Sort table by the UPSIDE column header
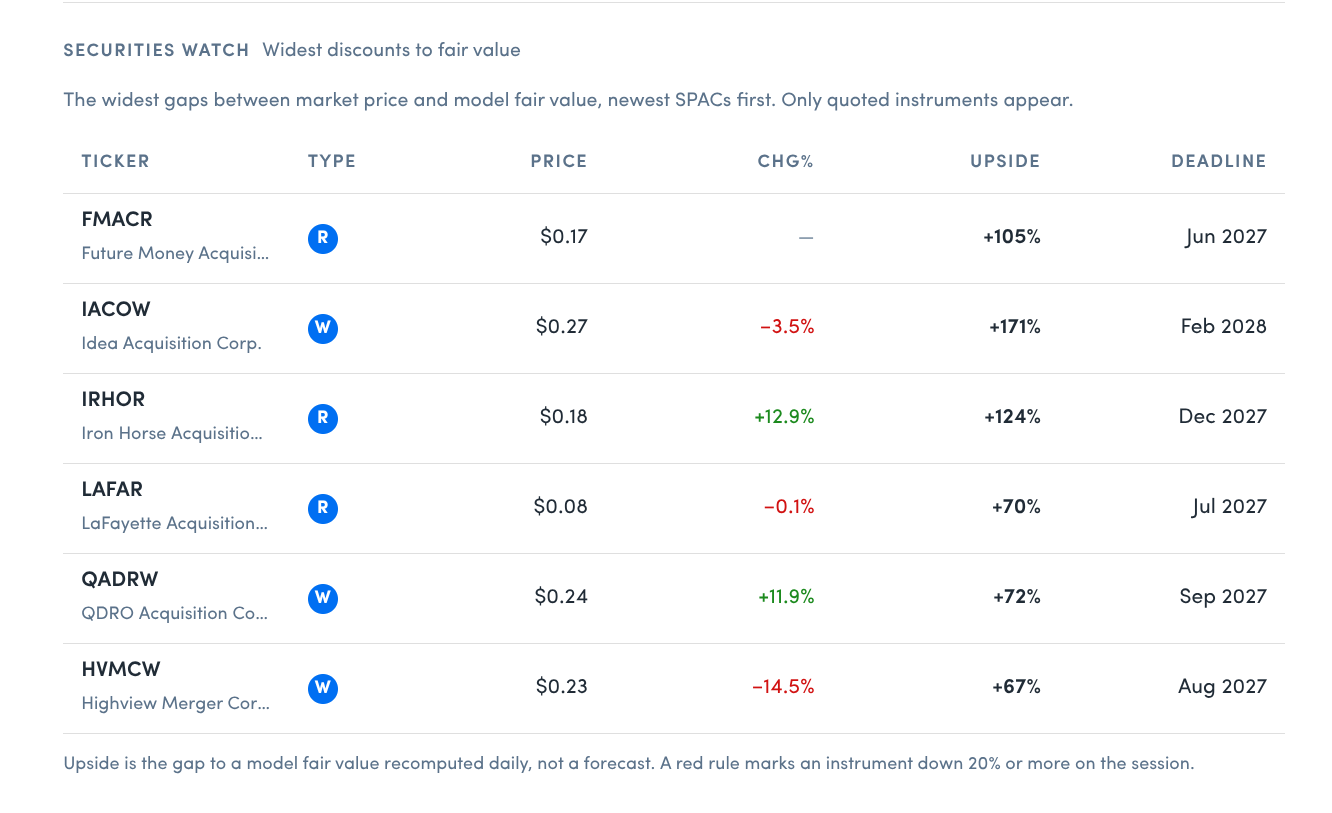The width and height of the screenshot is (1332, 813). click(x=1005, y=161)
